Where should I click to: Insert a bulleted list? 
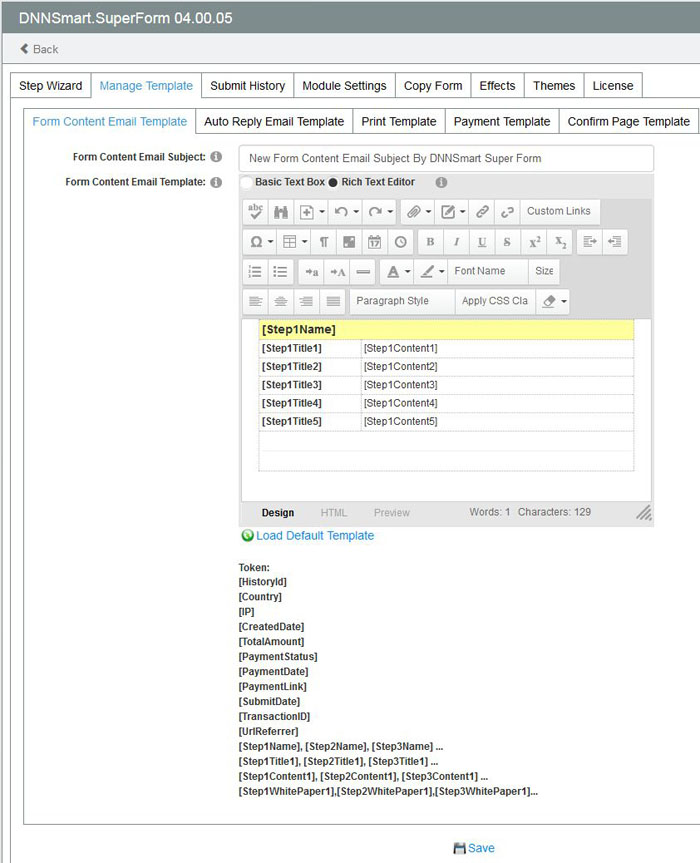coord(280,271)
